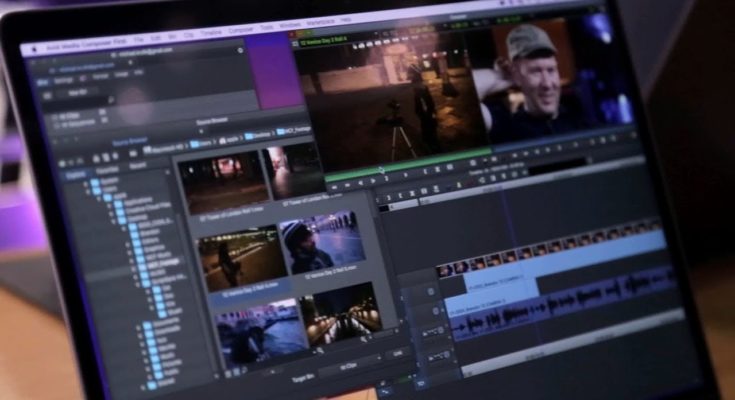Image resolution: width=735 pixels, height=400 pixels.
Task: Click the step forward arrow under source monitor
Action: click(373, 181)
